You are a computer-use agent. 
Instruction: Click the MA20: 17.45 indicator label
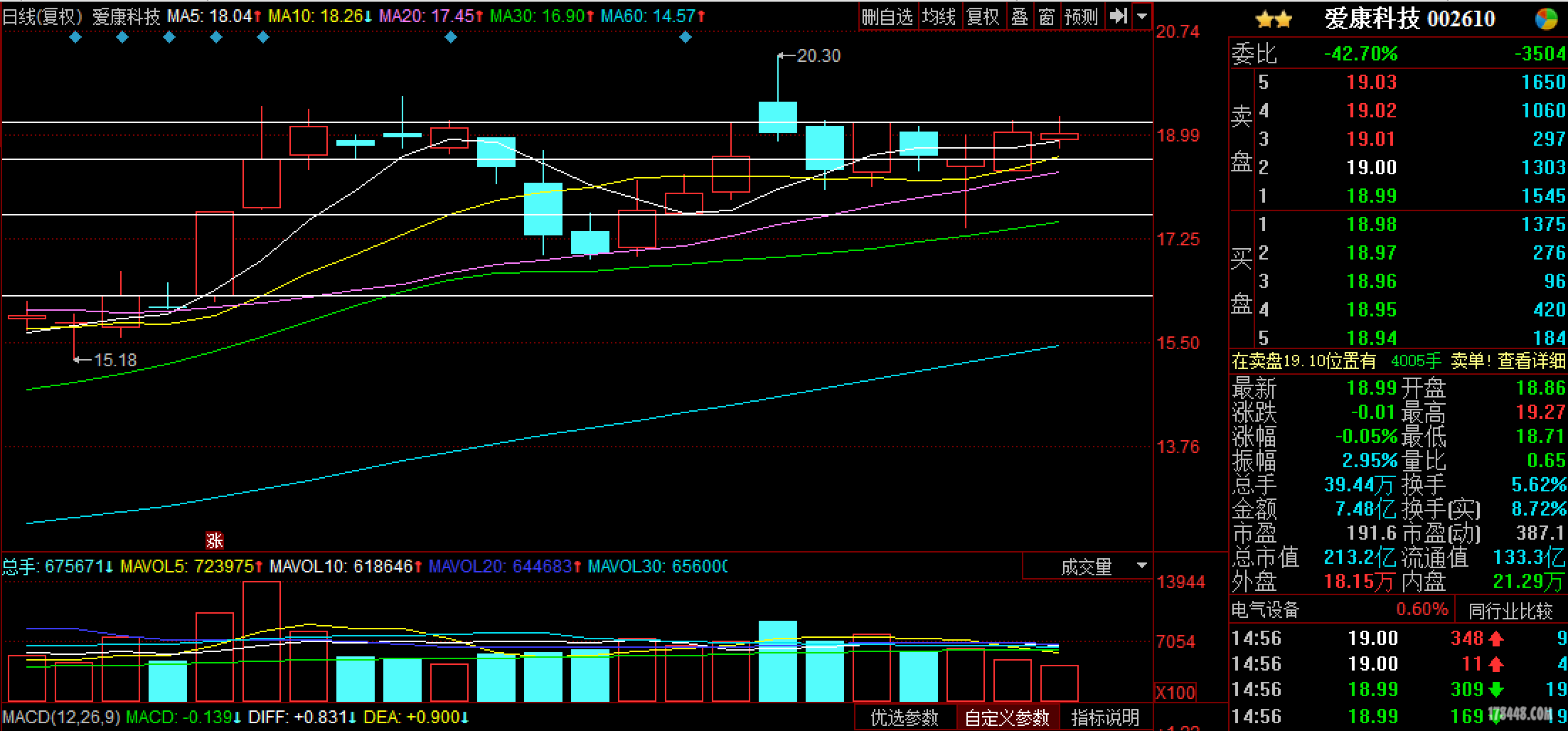pos(431,16)
